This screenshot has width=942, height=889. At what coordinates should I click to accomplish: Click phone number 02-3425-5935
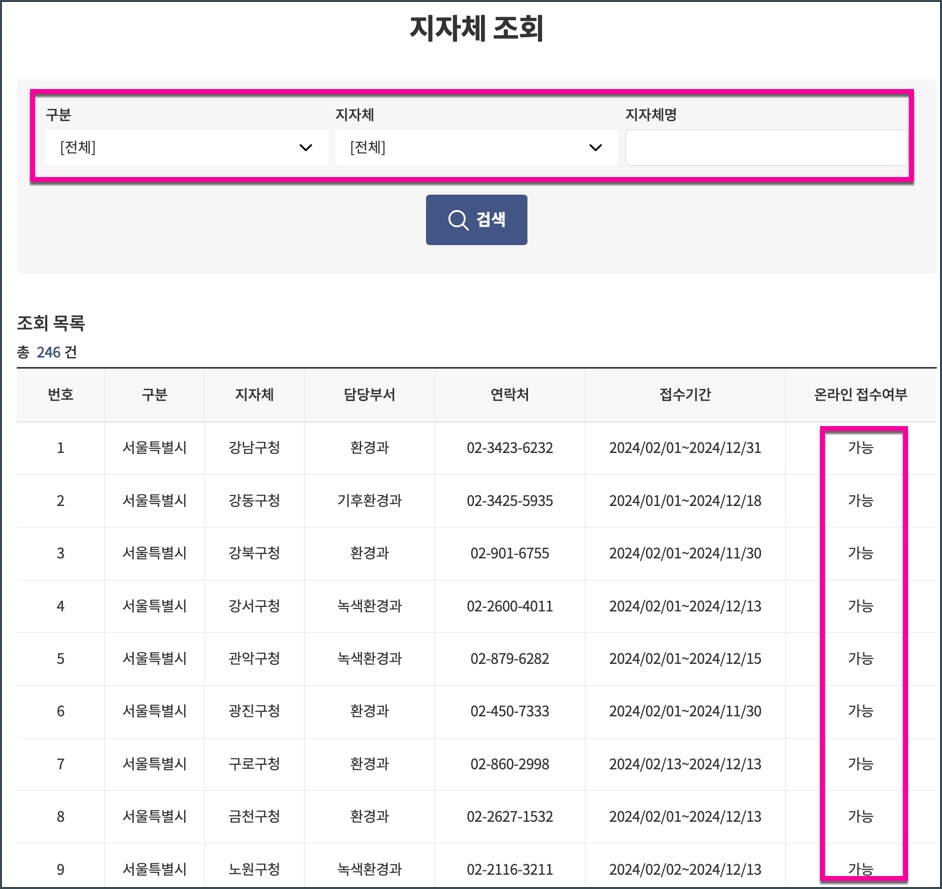point(509,500)
